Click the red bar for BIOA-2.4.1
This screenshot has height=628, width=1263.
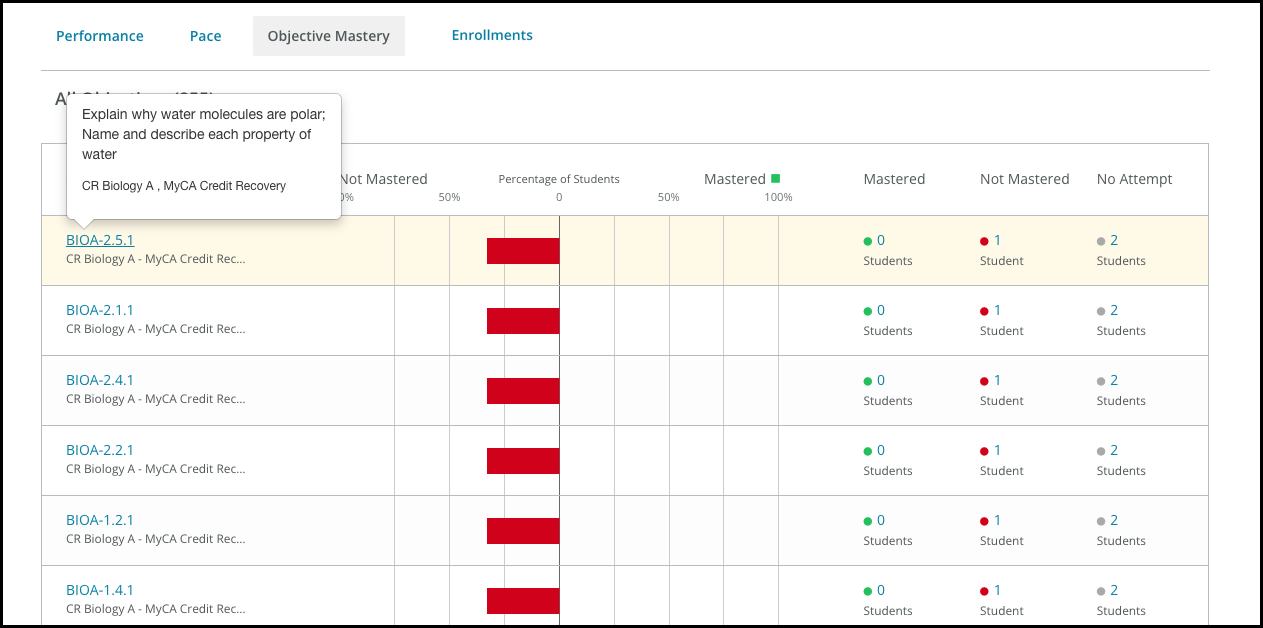pos(523,391)
